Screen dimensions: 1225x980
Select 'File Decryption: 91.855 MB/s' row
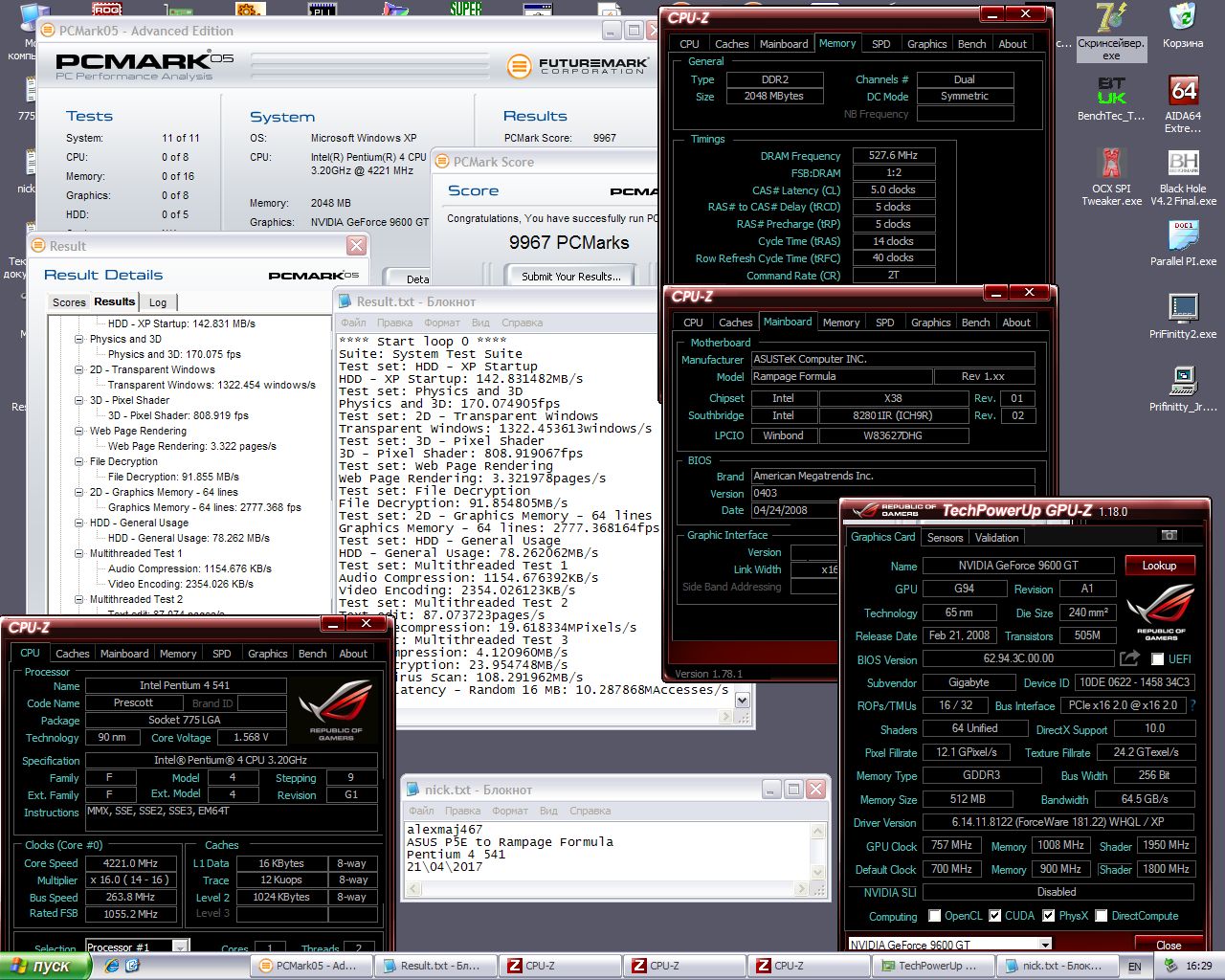173,477
